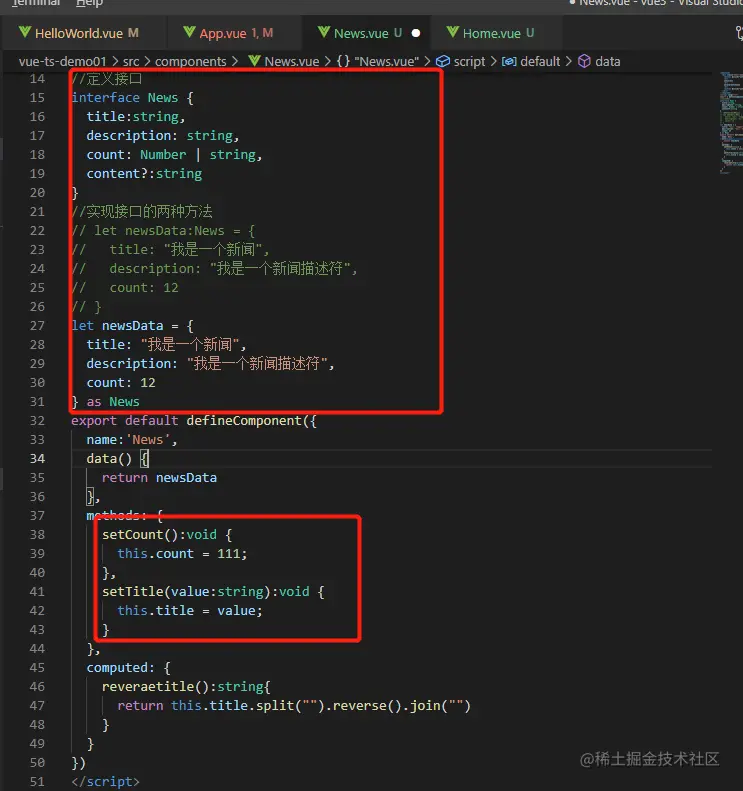Click the split reverse join return line
743x791 pixels.
(294, 705)
